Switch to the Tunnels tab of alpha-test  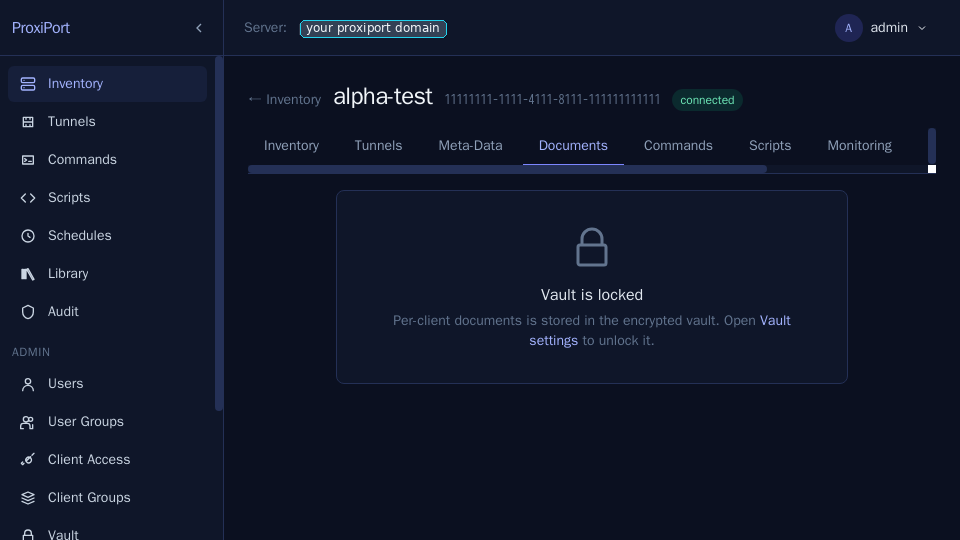pyautogui.click(x=378, y=146)
